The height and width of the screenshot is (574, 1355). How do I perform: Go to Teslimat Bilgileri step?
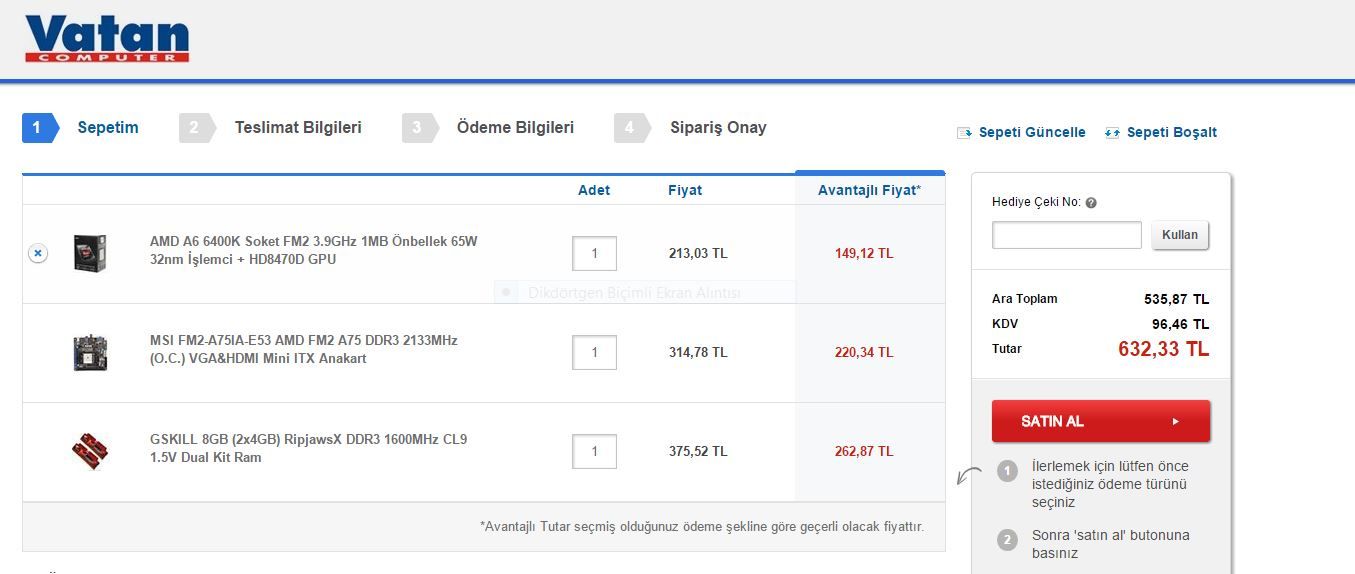pyautogui.click(x=297, y=128)
